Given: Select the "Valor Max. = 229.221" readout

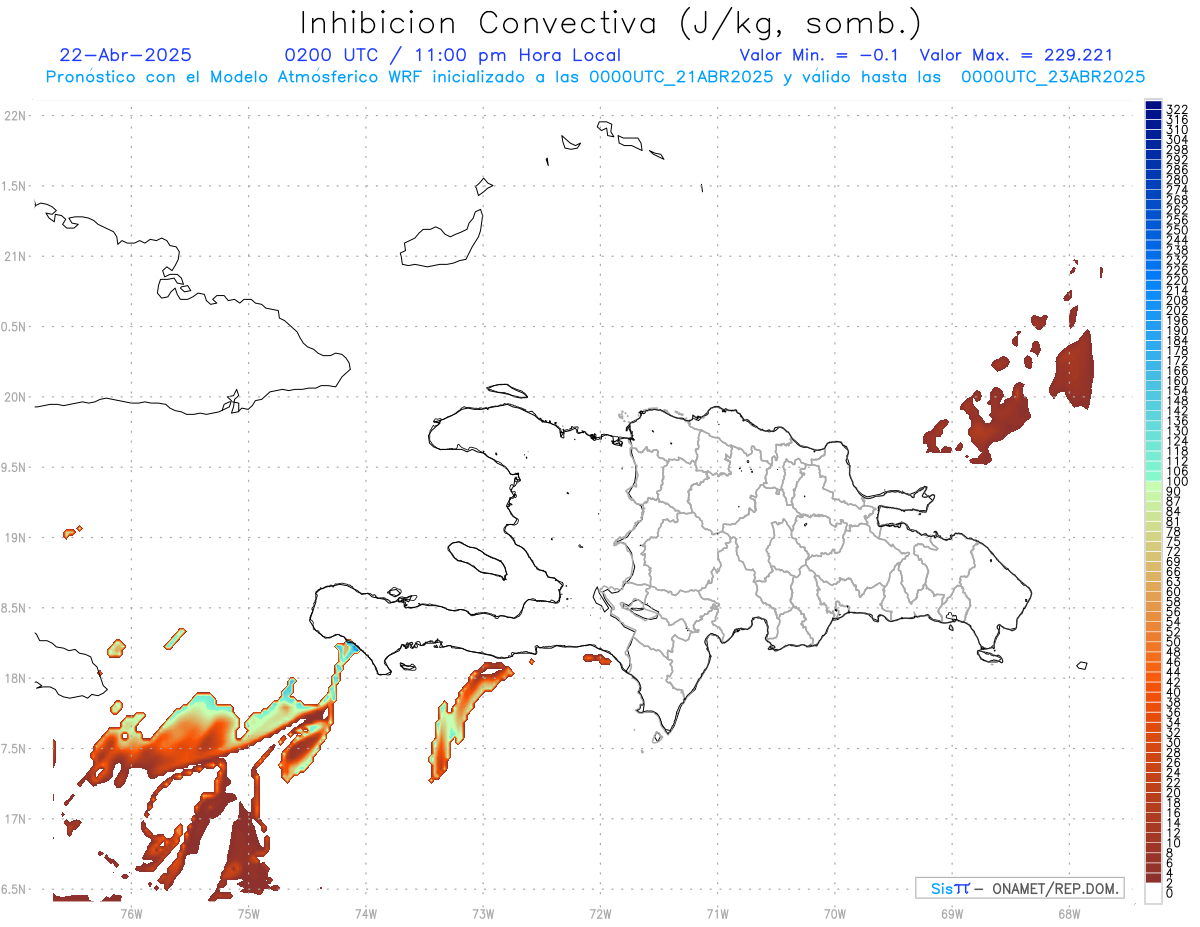Looking at the screenshot, I should coord(1016,55).
